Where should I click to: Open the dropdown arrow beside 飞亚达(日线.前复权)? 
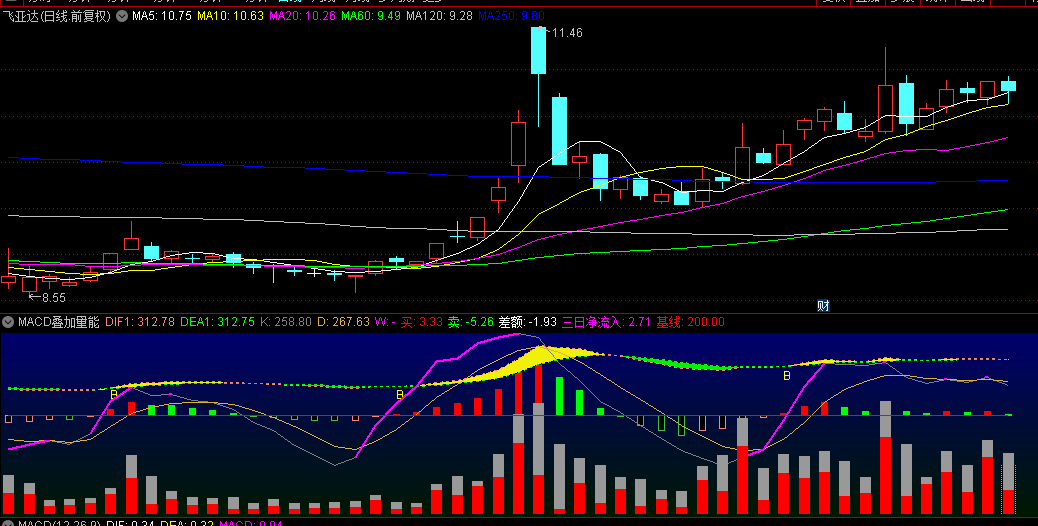coord(122,17)
